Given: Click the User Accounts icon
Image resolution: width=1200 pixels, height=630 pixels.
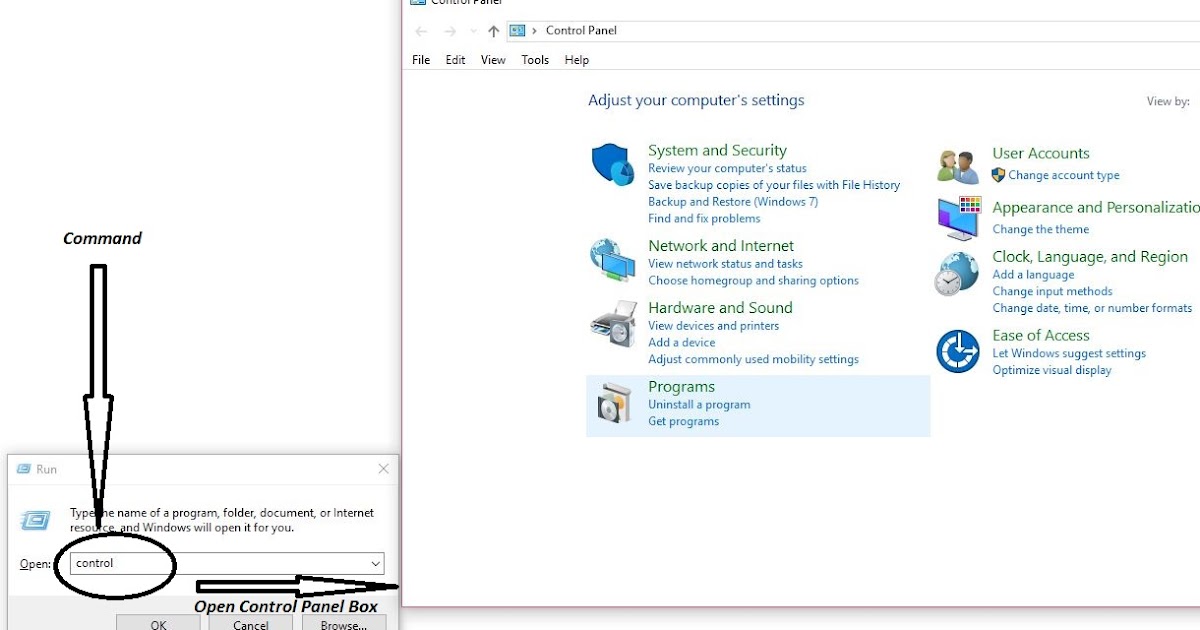Looking at the screenshot, I should click(957, 163).
